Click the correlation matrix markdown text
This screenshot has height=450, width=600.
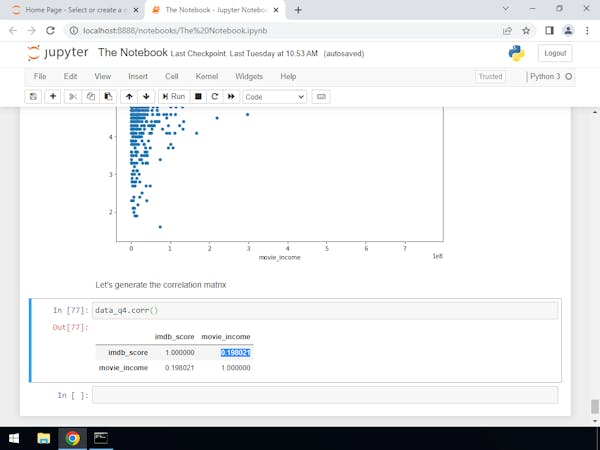161,285
